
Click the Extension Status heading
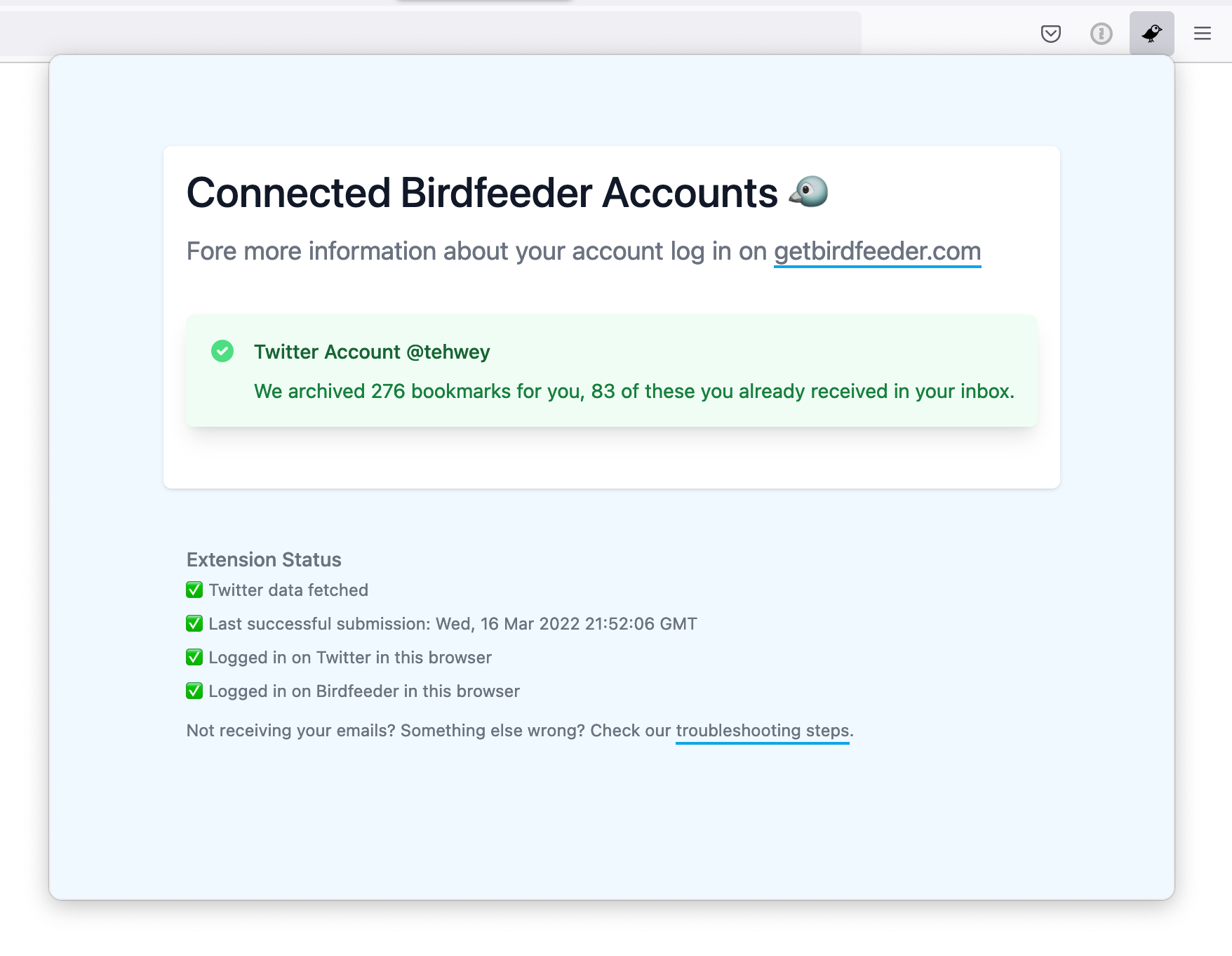click(264, 559)
